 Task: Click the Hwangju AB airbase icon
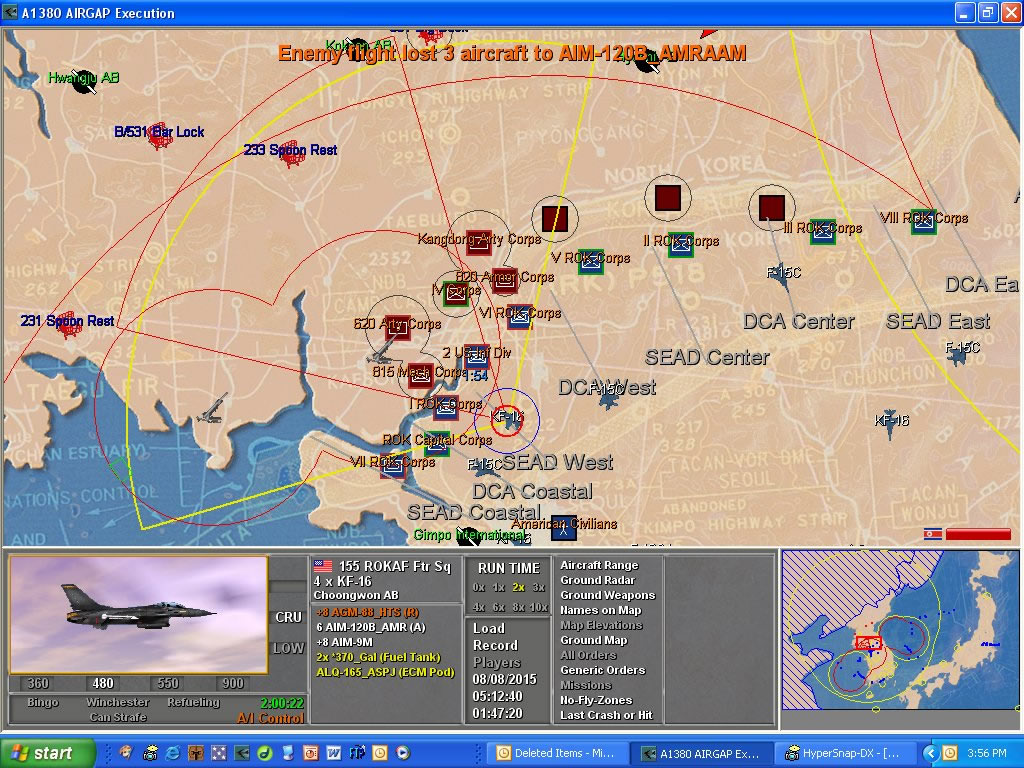[84, 84]
